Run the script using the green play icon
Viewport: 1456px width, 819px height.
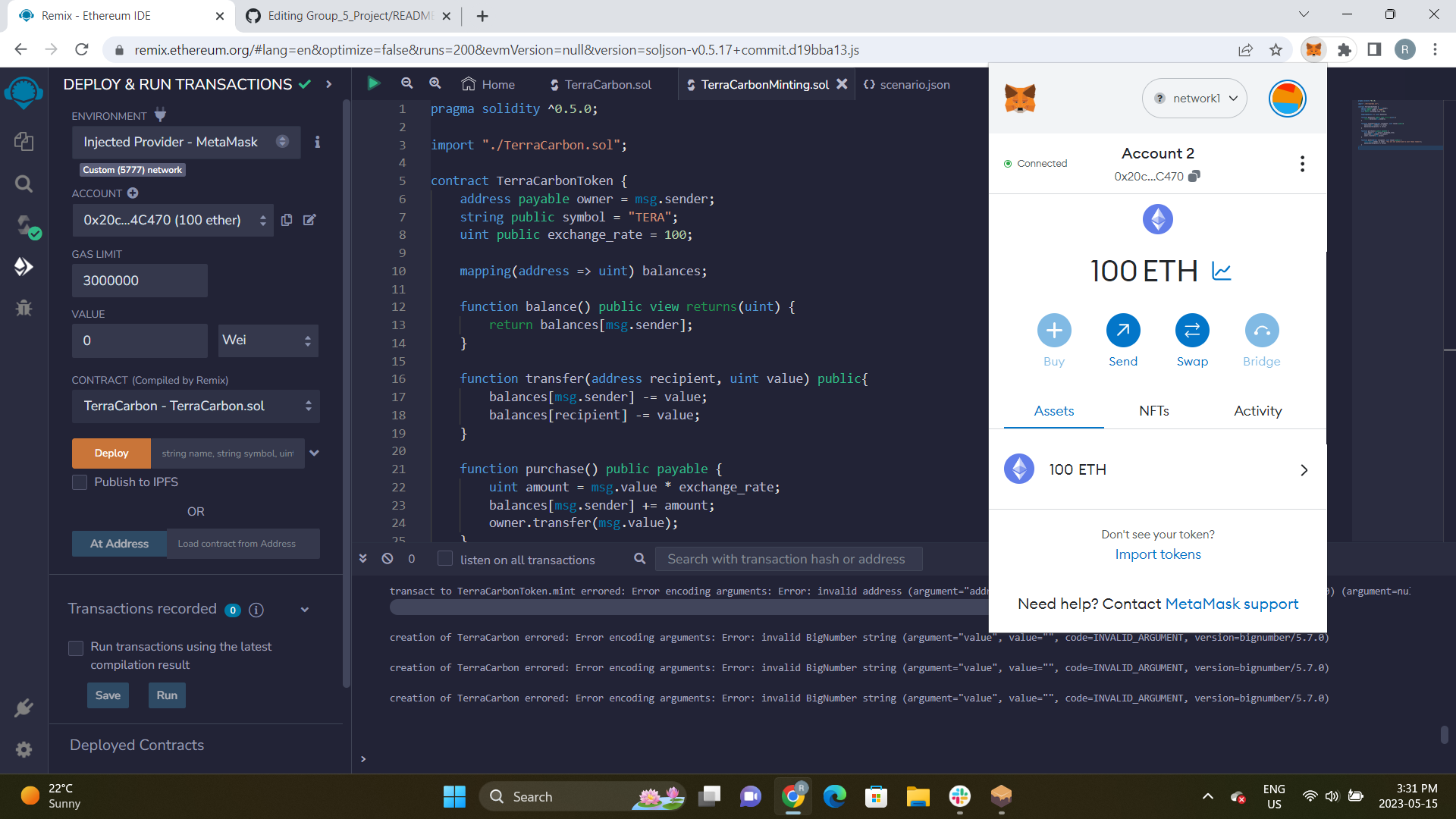(x=373, y=83)
